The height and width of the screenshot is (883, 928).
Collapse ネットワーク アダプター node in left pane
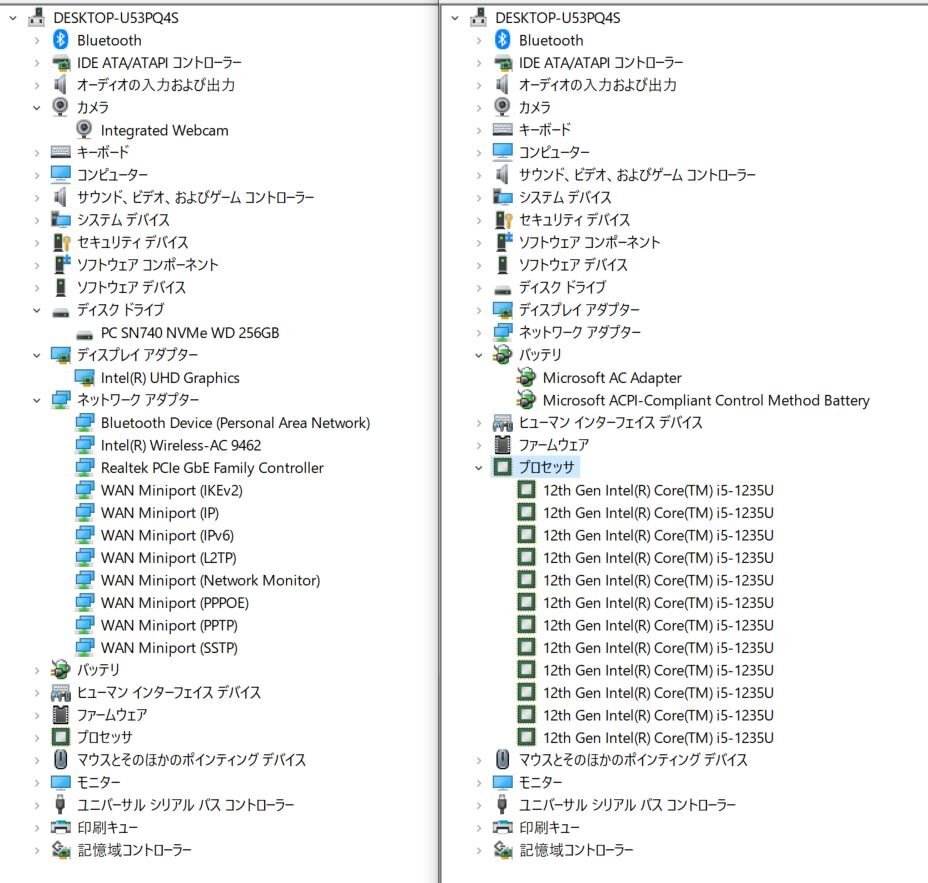(37, 400)
